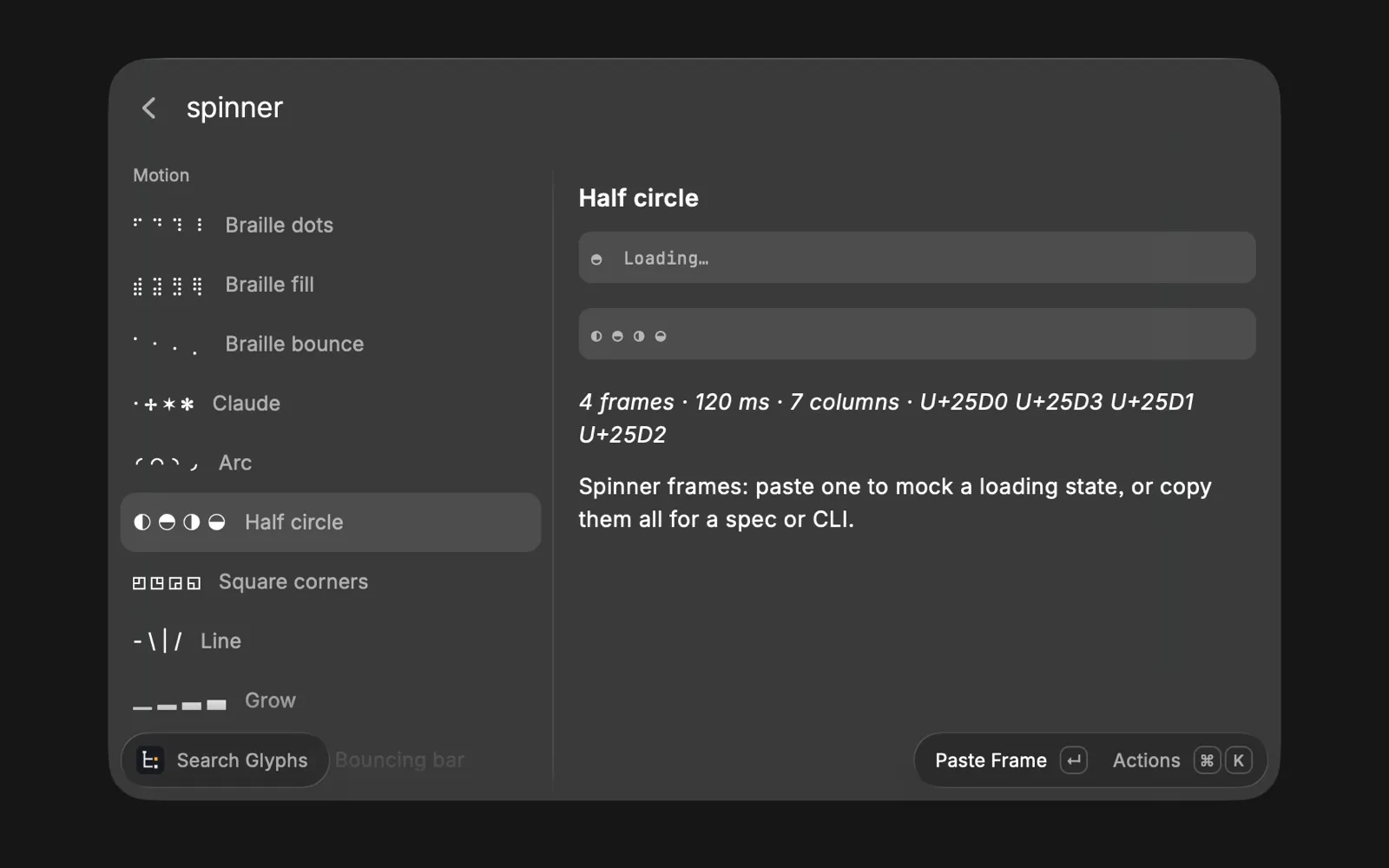Click the Search Glyphs extension icon

150,760
